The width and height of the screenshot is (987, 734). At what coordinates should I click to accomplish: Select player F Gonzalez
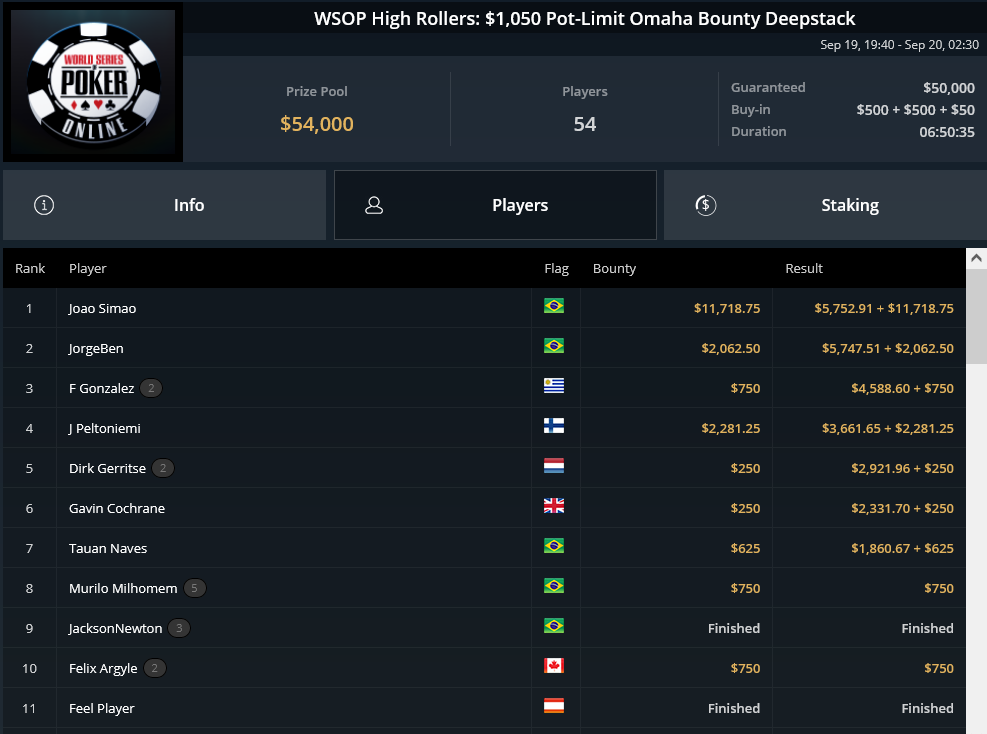[101, 388]
